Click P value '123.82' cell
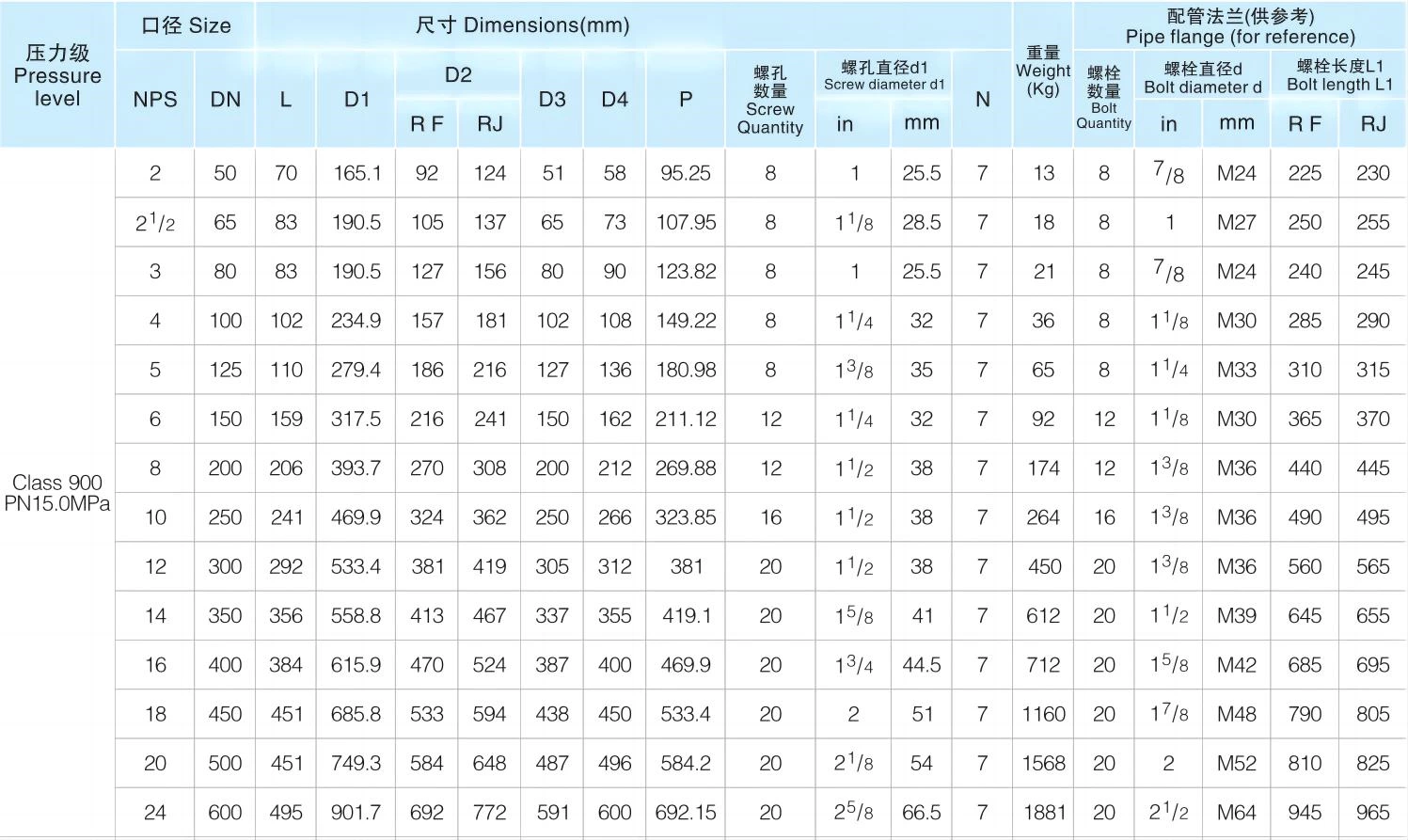The width and height of the screenshot is (1408, 840). click(x=686, y=271)
